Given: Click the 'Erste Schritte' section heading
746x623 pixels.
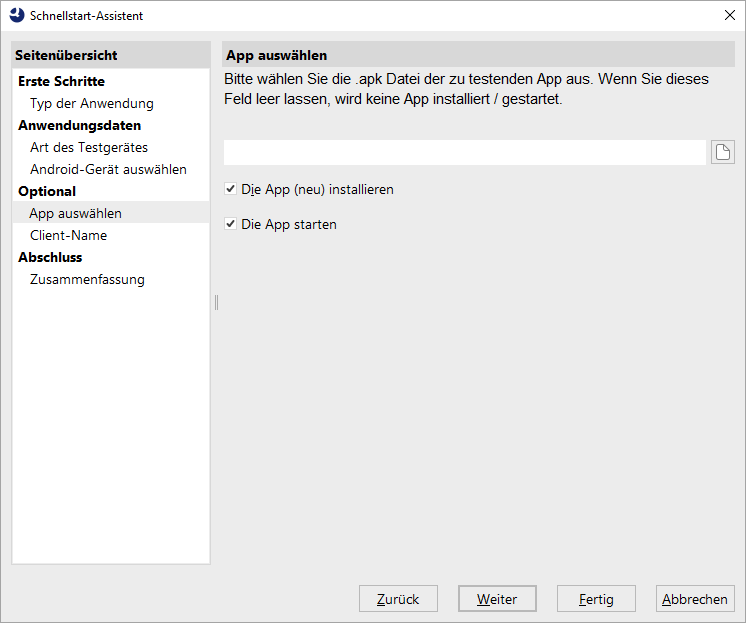Looking at the screenshot, I should coord(61,81).
